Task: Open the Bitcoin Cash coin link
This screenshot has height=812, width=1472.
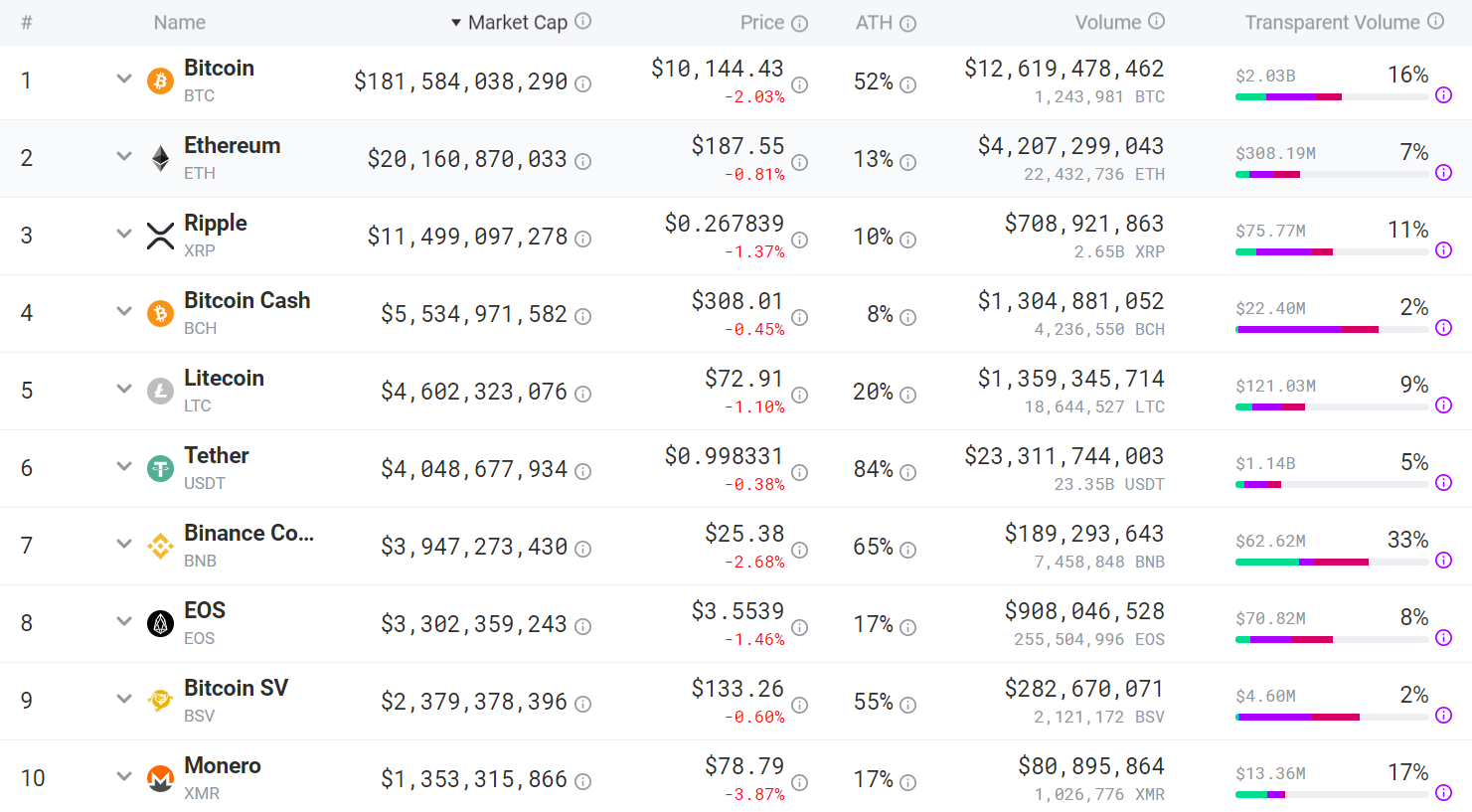Action: (247, 300)
